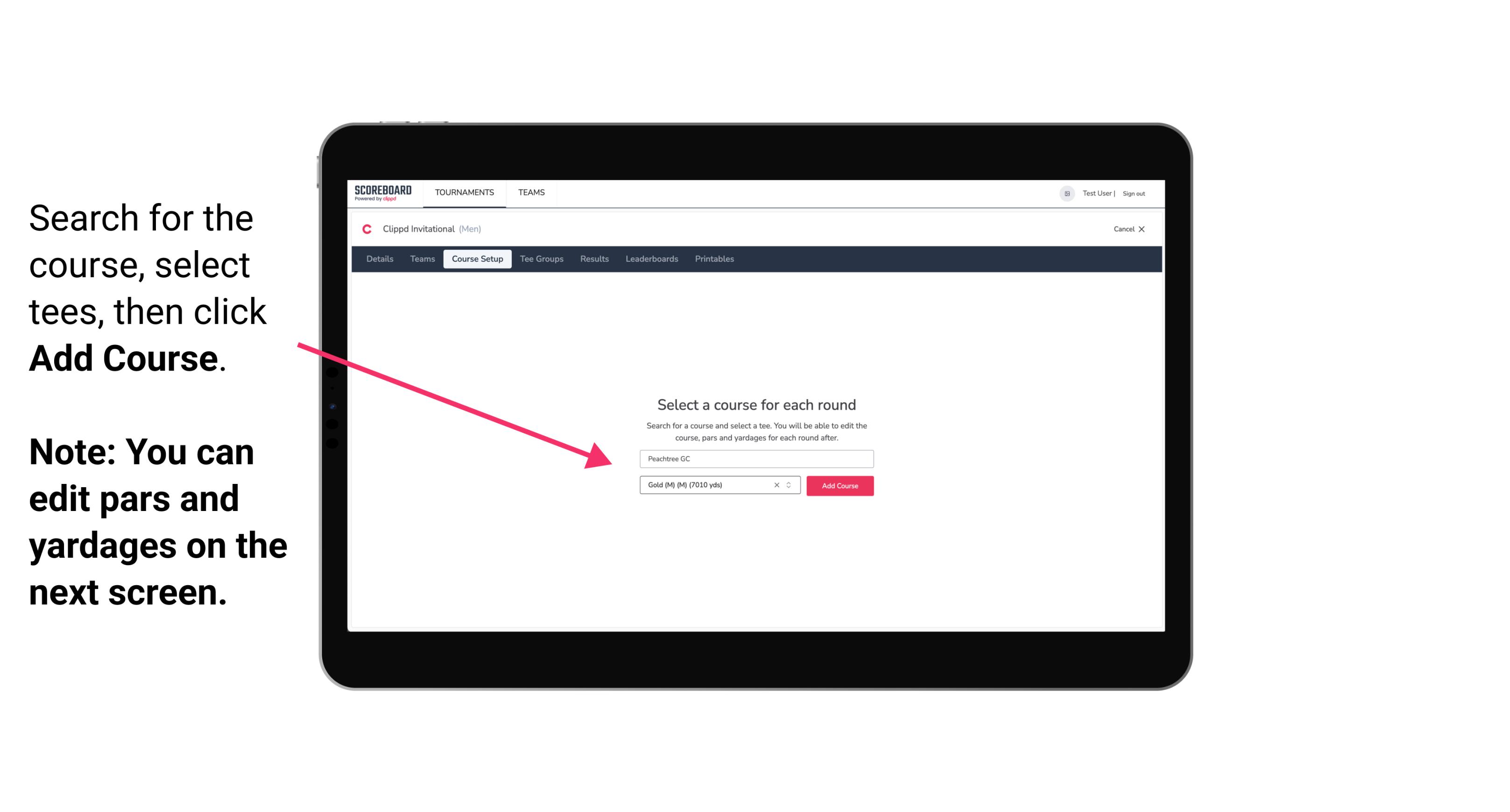This screenshot has width=1510, height=812.
Task: Click the stepper arrows on tee selector
Action: 792,486
